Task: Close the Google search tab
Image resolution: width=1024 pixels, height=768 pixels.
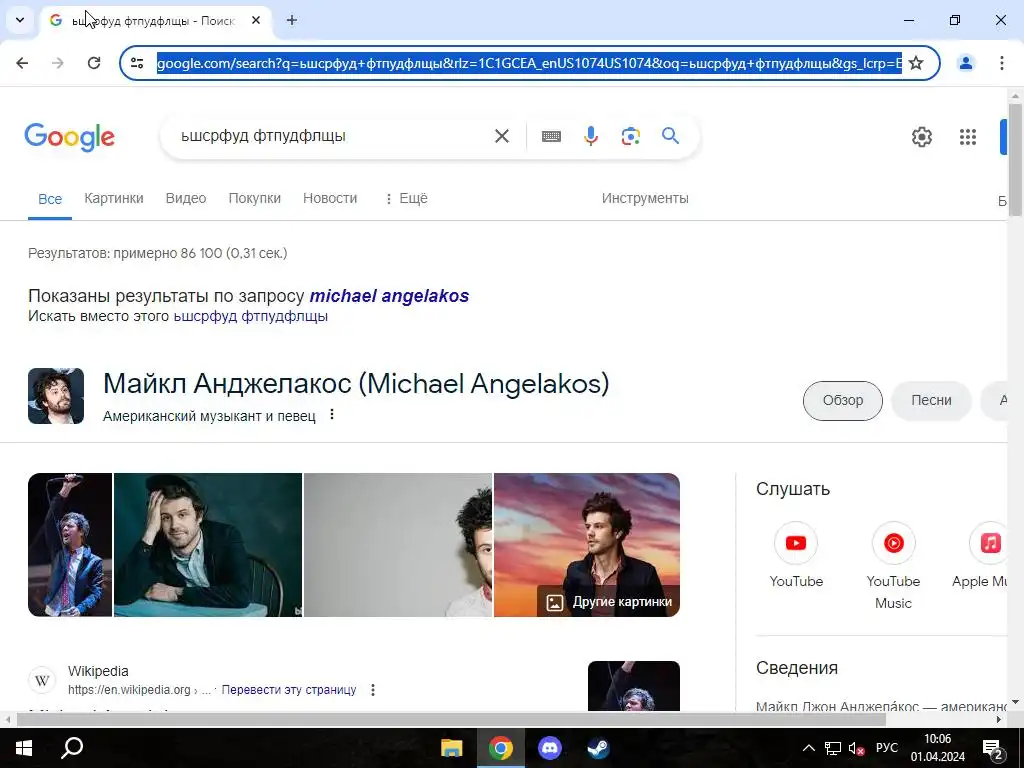Action: 256,20
